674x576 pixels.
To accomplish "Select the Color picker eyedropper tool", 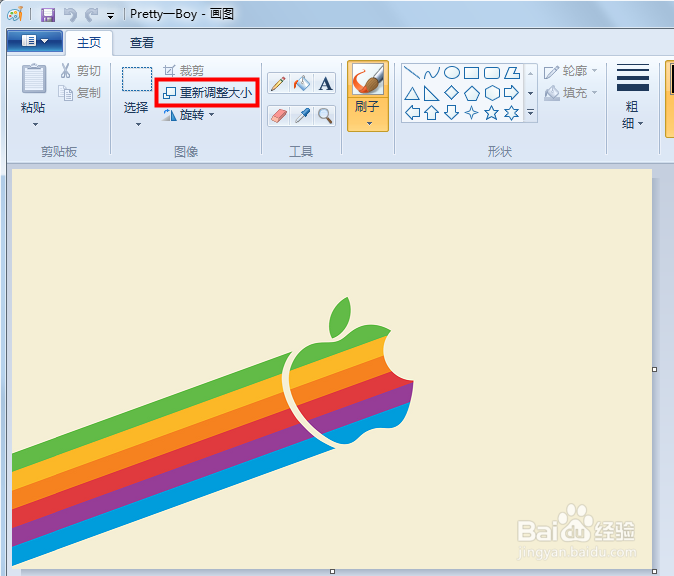I will tap(302, 116).
